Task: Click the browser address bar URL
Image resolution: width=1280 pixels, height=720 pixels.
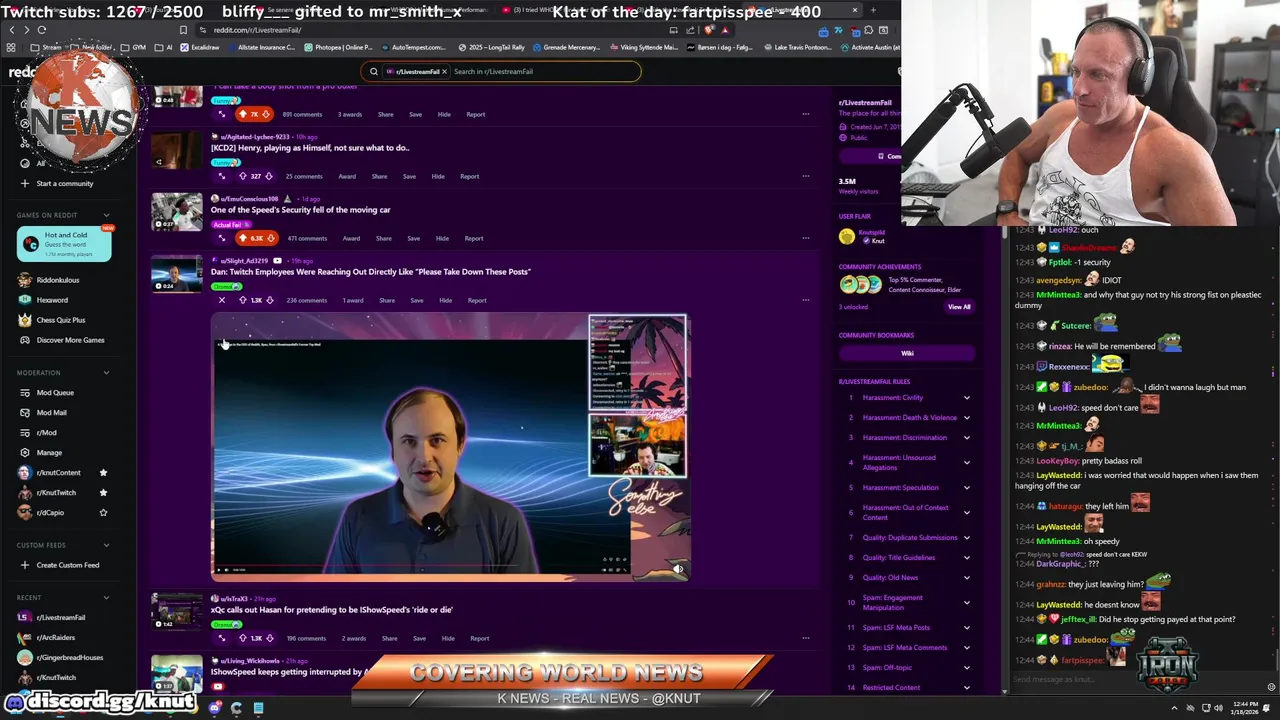Action: (257, 30)
